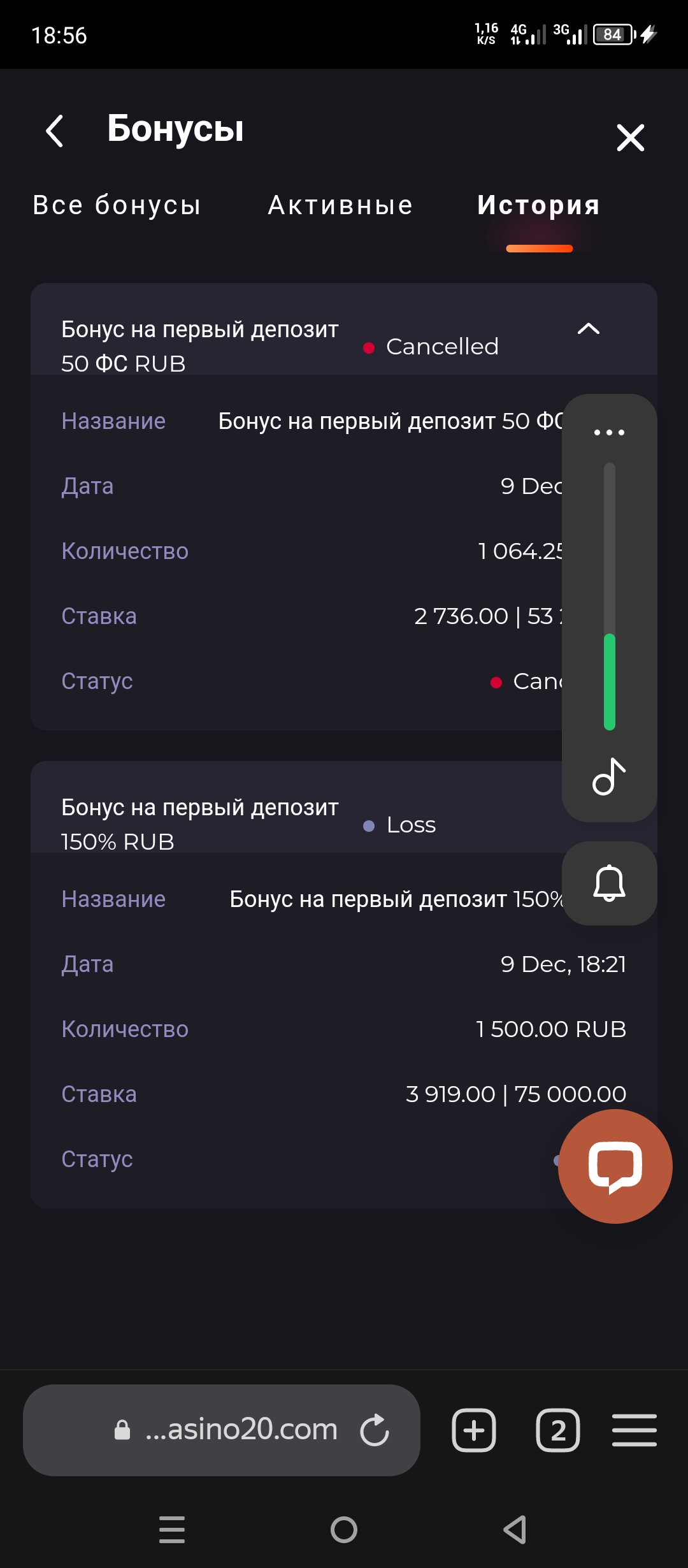Tap the music note media icon

pos(609,776)
